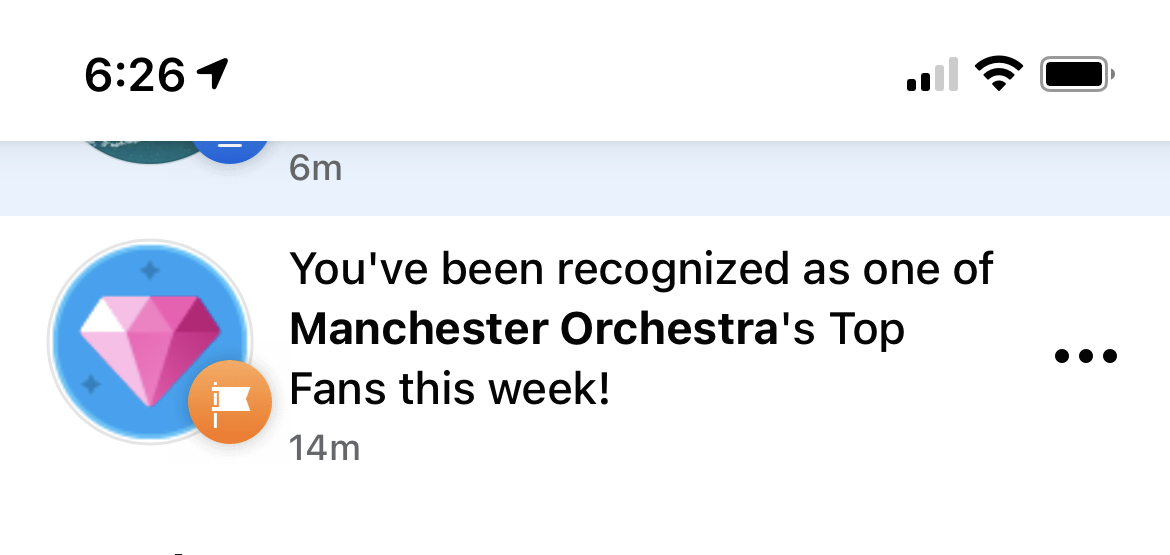
Task: Tap the Wi-Fi status icon
Action: [998, 74]
